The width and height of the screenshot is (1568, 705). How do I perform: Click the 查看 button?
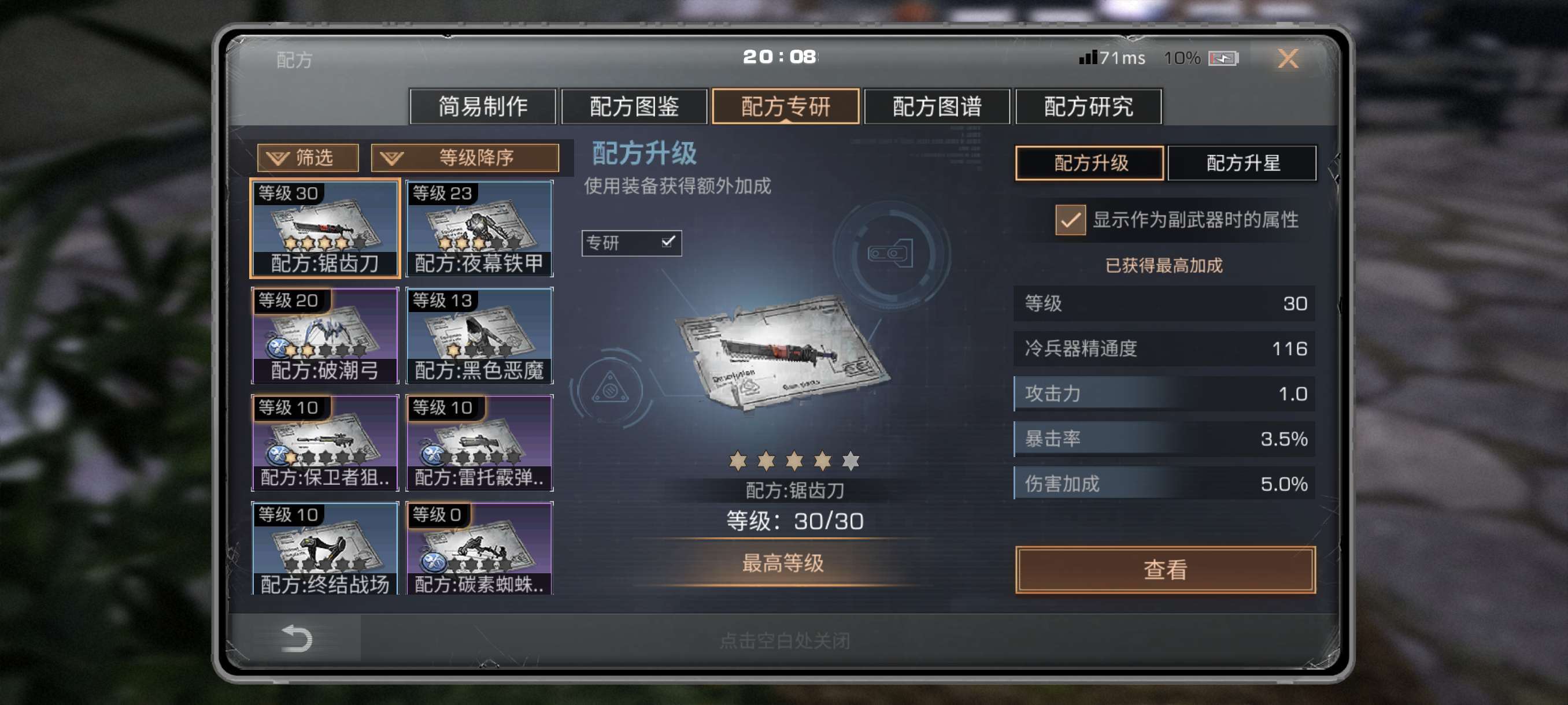click(x=1165, y=570)
